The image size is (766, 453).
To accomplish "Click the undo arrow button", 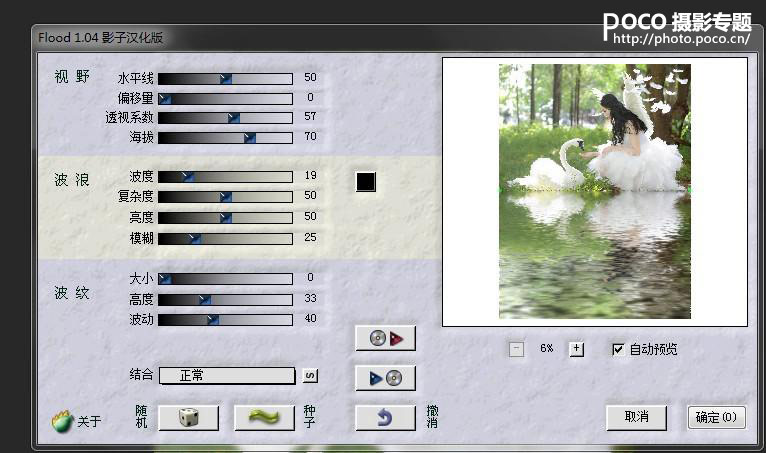I will coord(385,418).
